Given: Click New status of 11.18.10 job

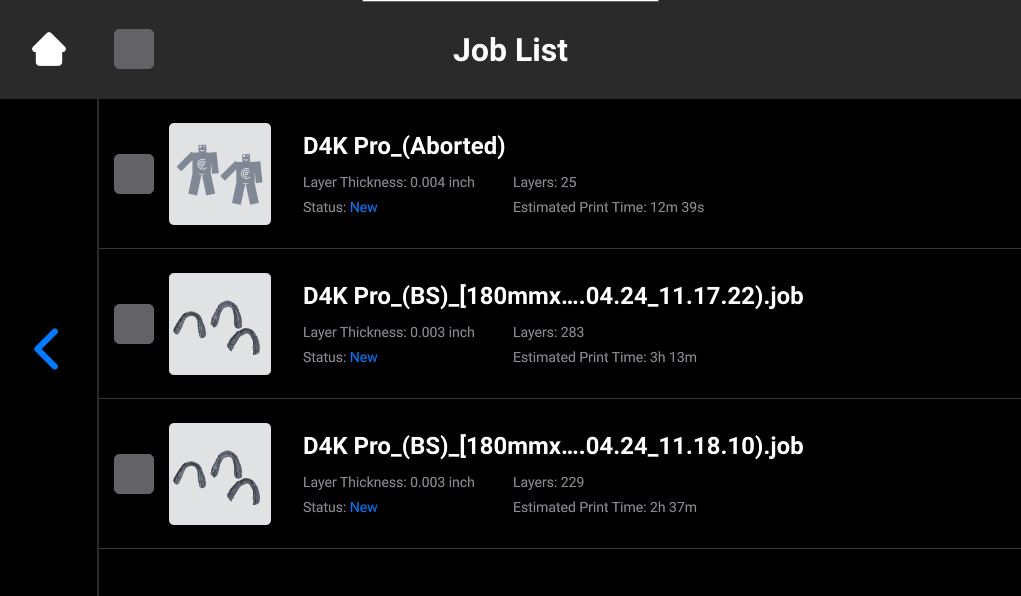Looking at the screenshot, I should pos(363,507).
